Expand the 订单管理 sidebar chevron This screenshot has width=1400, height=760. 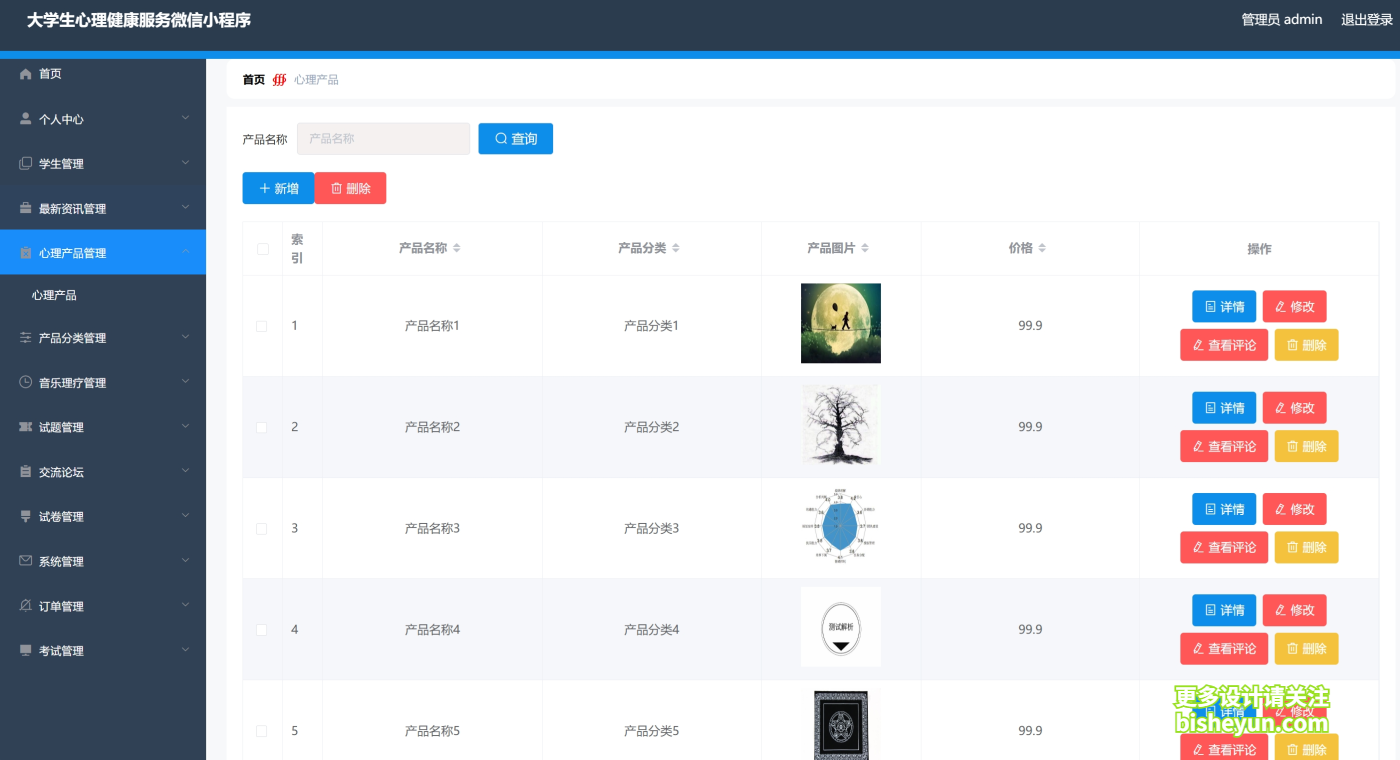185,606
